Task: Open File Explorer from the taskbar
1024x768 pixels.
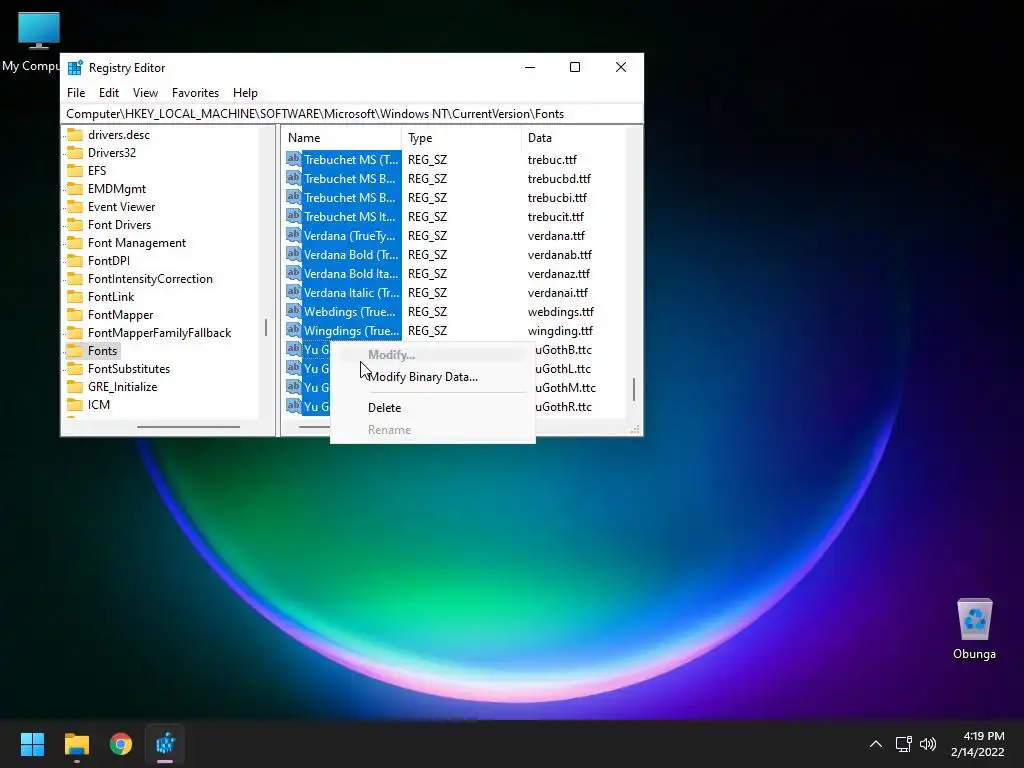Action: (76, 744)
